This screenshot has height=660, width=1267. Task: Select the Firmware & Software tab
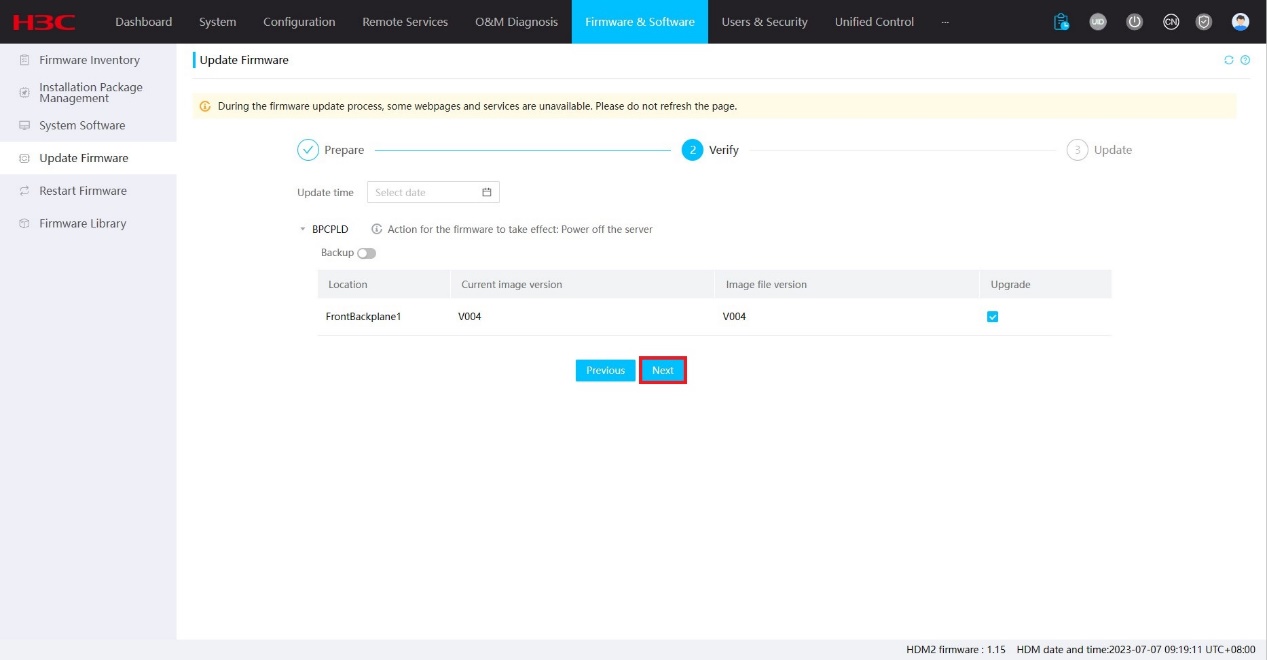[640, 22]
